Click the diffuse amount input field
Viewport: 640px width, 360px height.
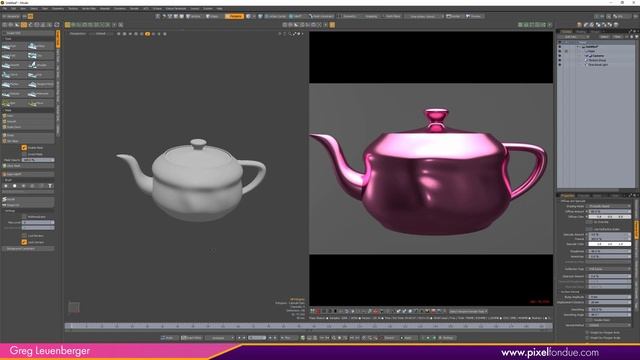pyautogui.click(x=609, y=211)
